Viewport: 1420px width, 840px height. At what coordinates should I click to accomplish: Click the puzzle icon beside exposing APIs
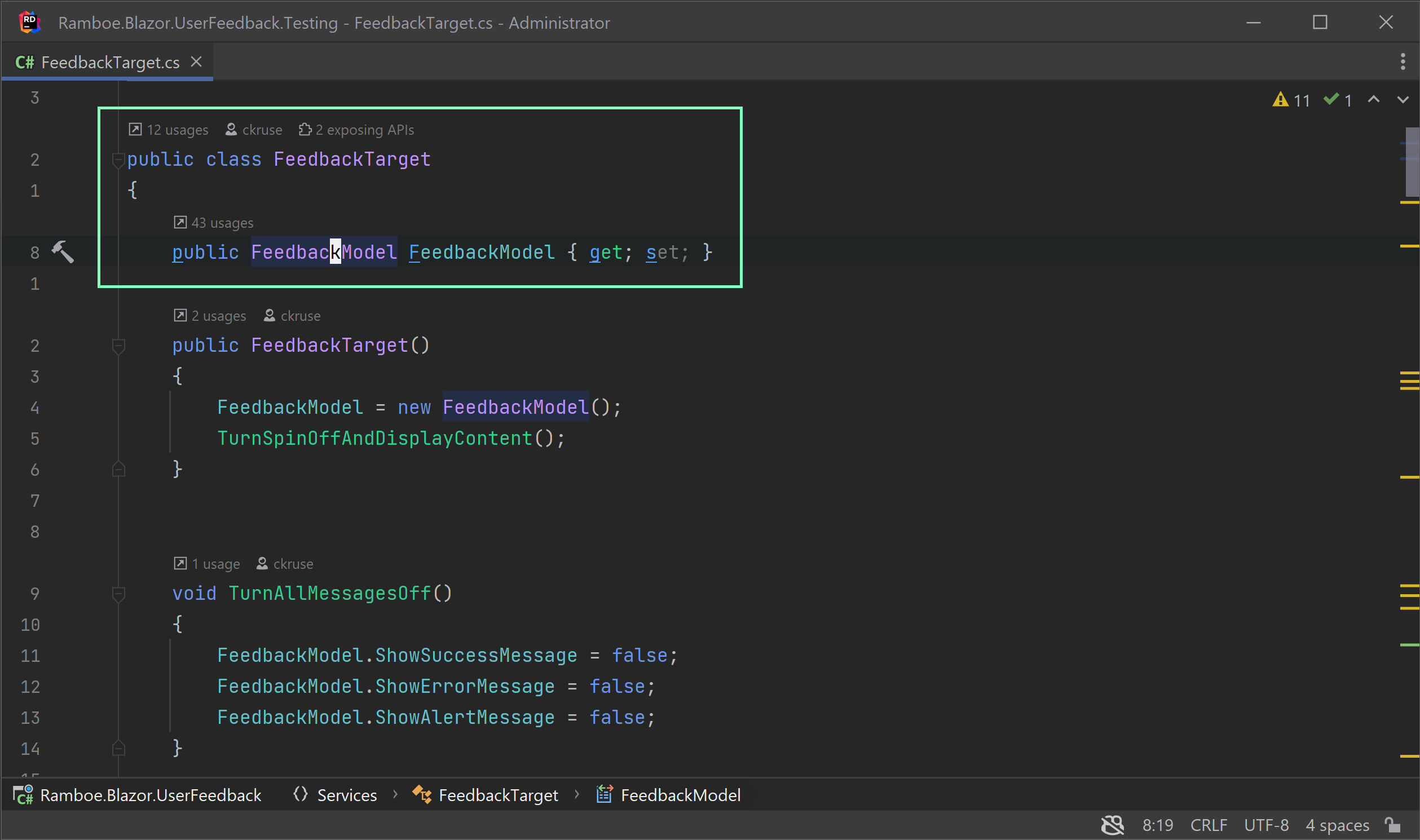pos(305,129)
